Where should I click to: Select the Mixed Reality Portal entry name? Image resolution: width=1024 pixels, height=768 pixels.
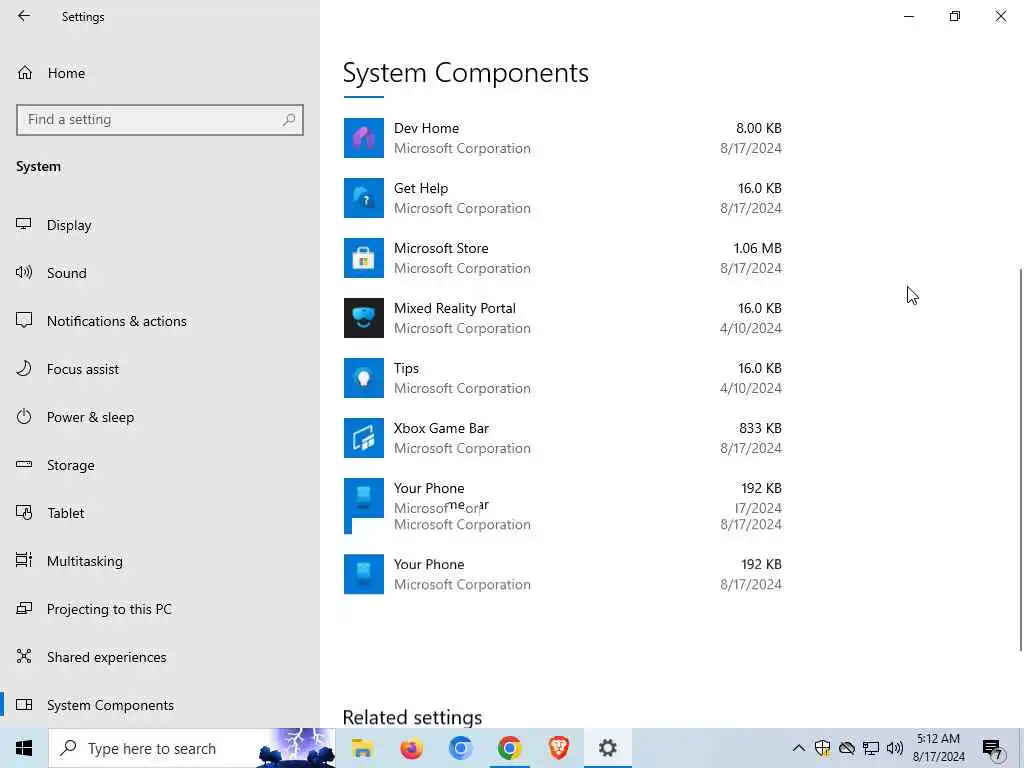tap(455, 308)
